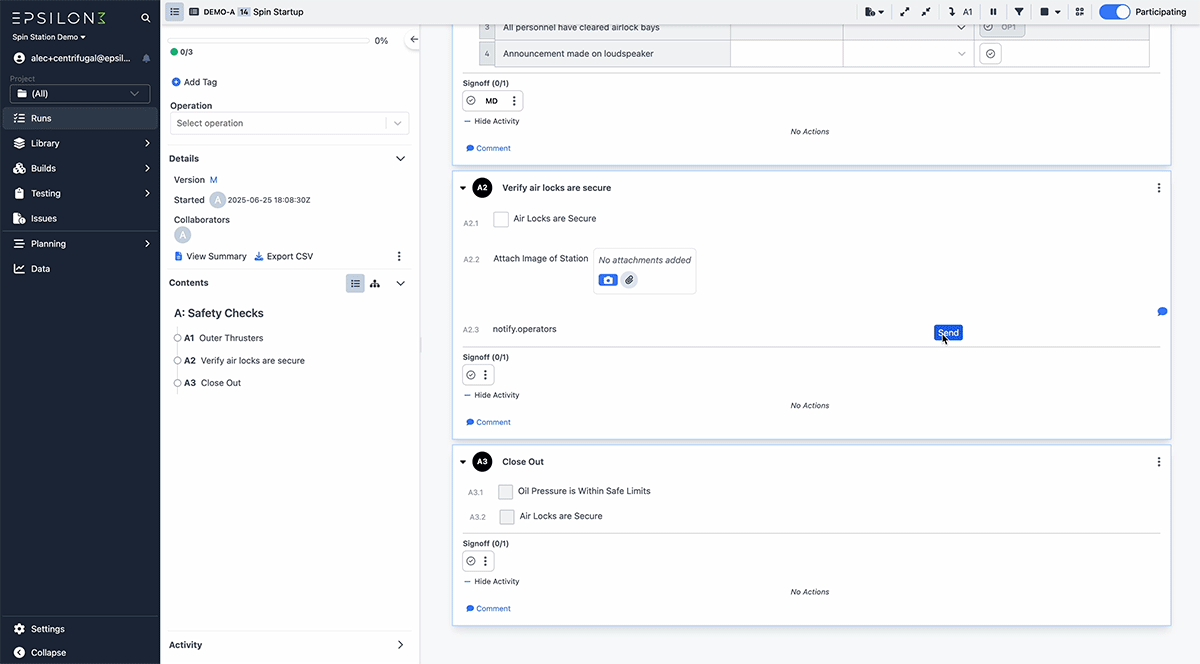1200x664 pixels.
Task: Click Export CSV link
Action: [x=284, y=257]
